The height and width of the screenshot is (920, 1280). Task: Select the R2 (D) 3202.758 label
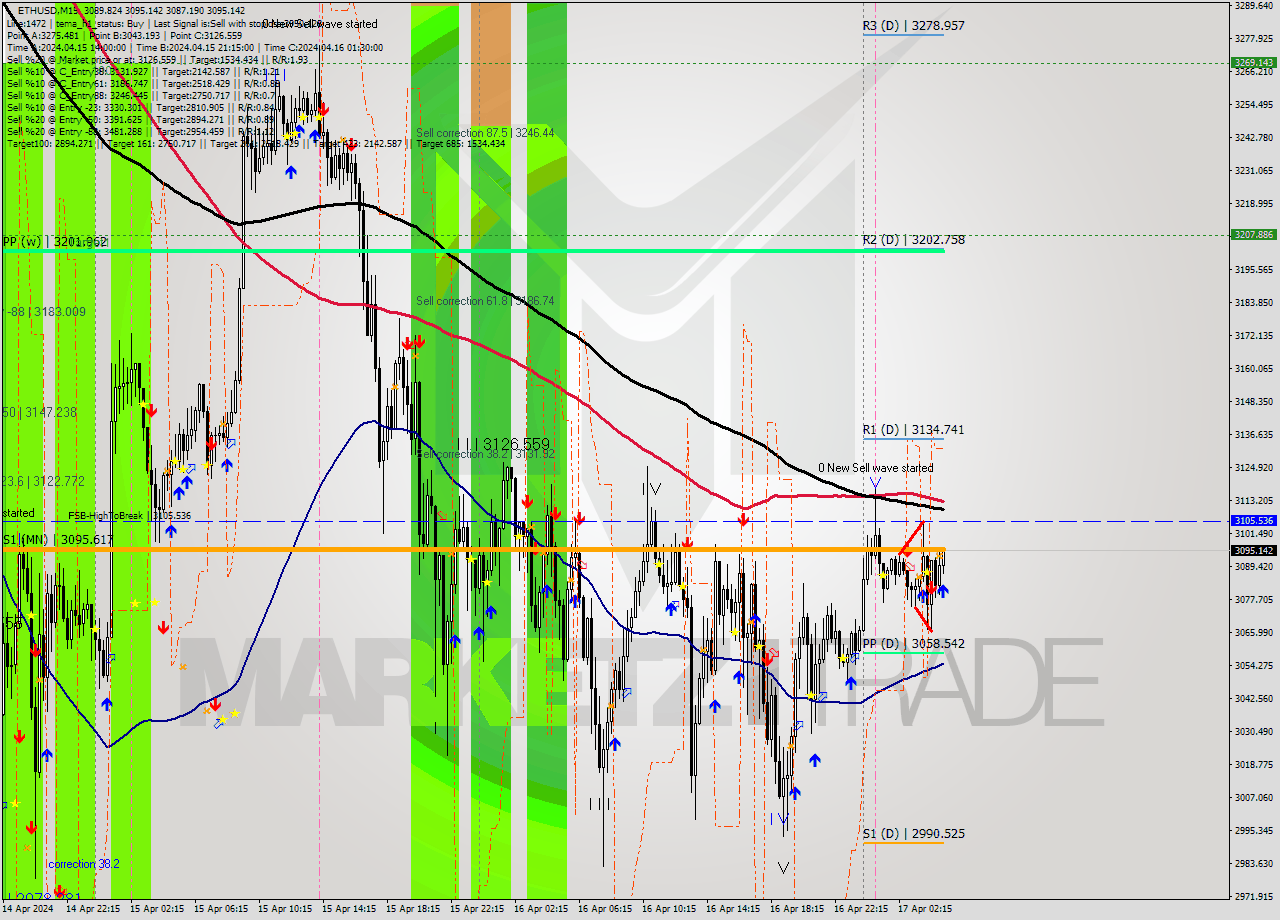click(x=914, y=240)
